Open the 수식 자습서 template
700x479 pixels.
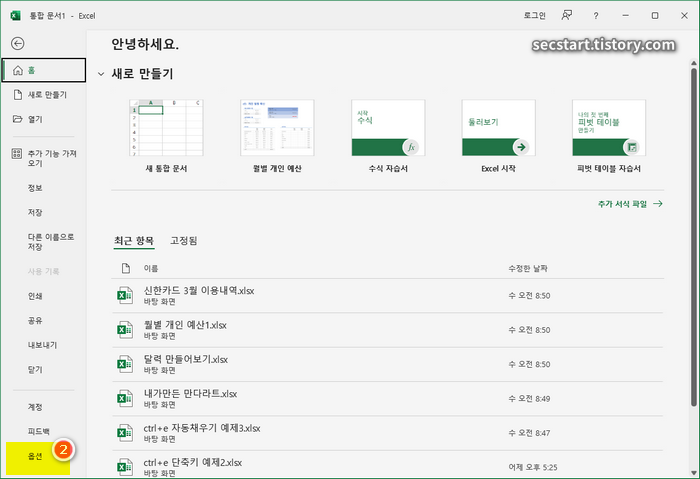tap(388, 136)
